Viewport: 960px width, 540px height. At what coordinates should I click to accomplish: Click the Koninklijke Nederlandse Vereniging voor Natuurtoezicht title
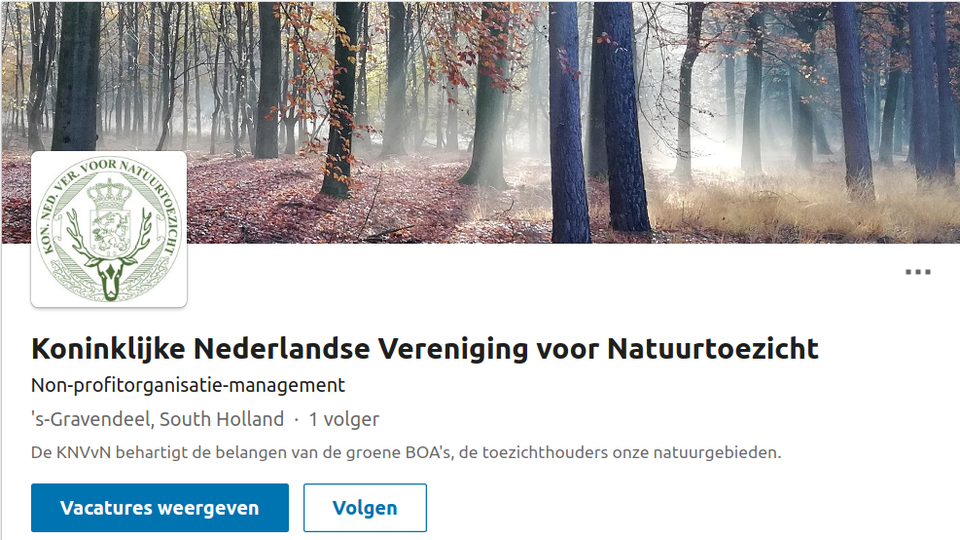click(x=425, y=349)
